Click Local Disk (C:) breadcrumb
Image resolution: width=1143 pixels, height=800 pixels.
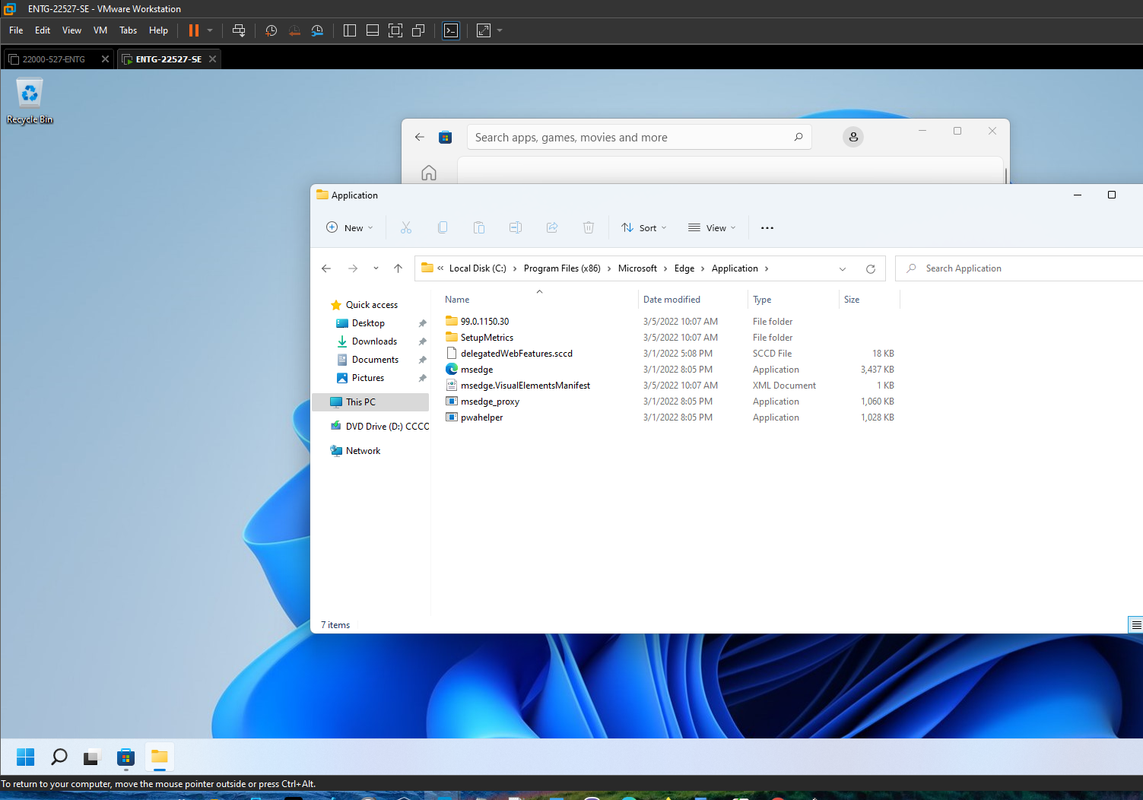click(x=477, y=268)
